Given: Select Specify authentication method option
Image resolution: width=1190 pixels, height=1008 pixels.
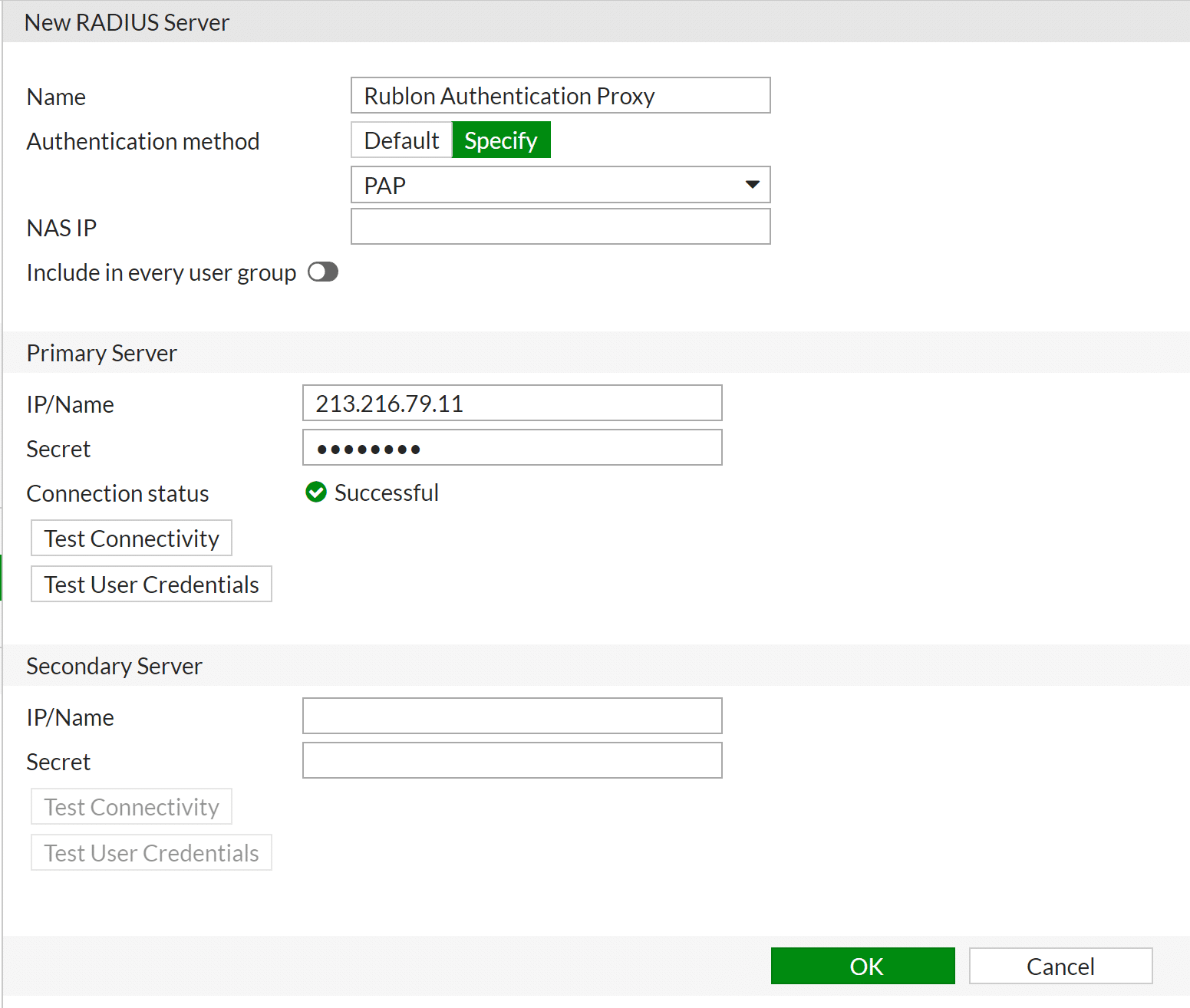Looking at the screenshot, I should tap(501, 140).
